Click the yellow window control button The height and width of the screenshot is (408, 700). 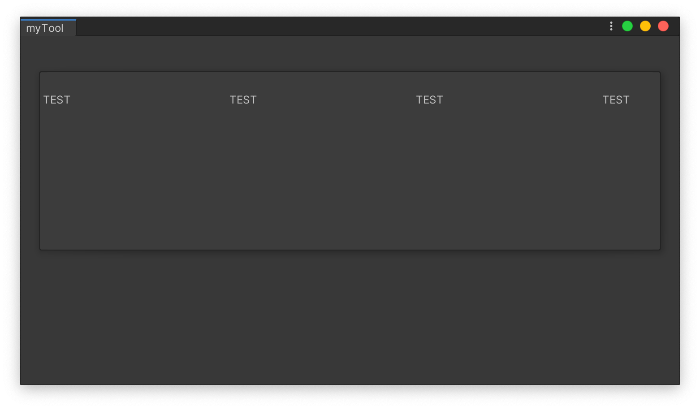[x=645, y=26]
